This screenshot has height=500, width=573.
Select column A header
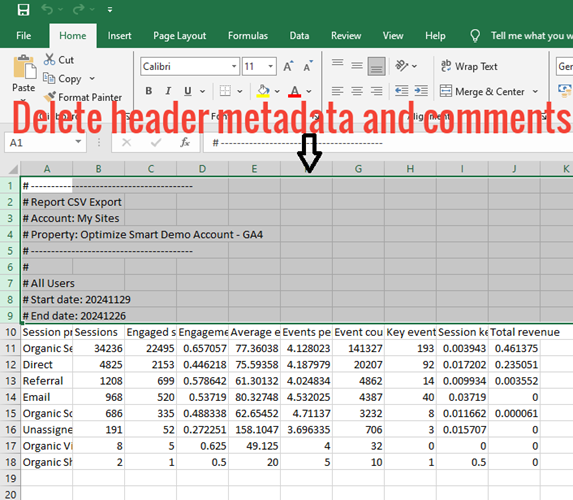pyautogui.click(x=47, y=169)
